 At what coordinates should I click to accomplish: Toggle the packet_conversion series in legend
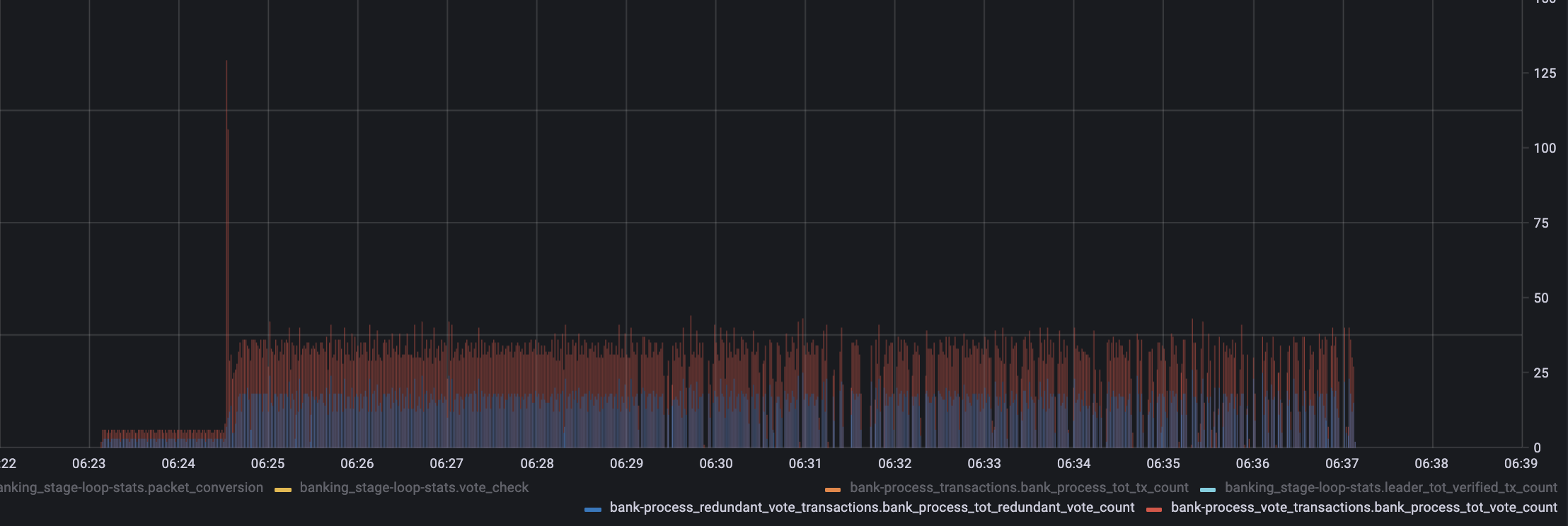(x=131, y=488)
